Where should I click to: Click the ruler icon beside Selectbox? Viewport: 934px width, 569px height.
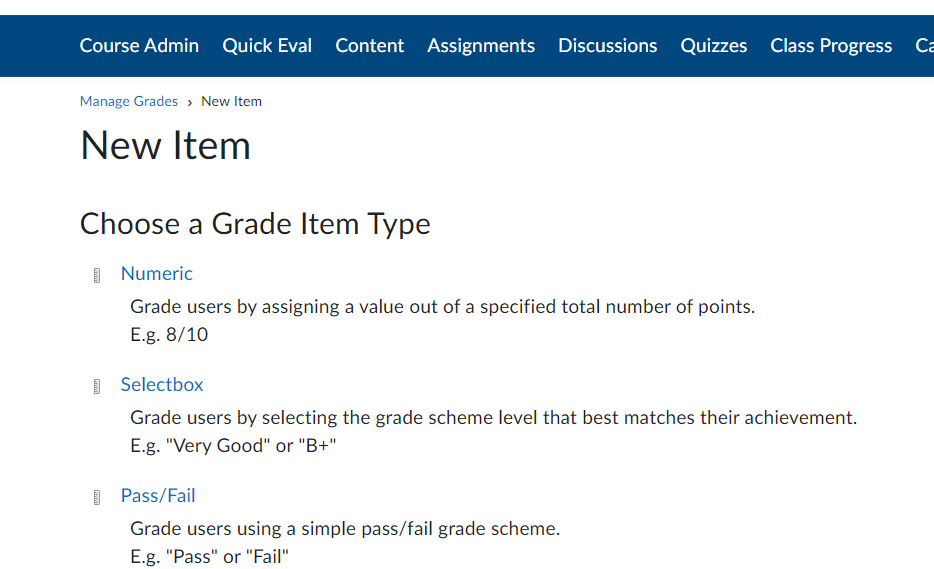point(97,387)
